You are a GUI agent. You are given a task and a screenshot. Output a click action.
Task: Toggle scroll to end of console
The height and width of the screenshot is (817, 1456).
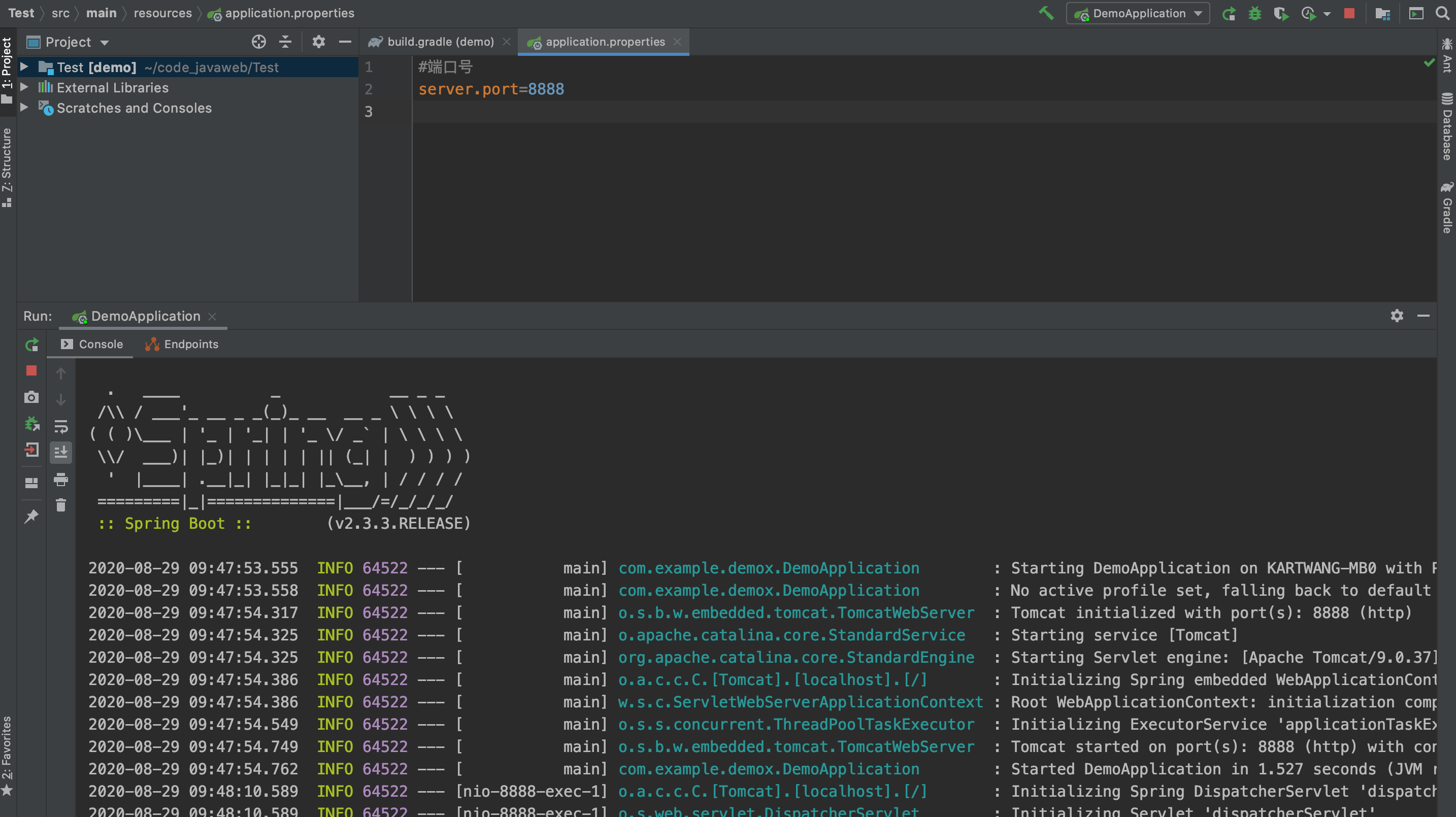tap(60, 452)
